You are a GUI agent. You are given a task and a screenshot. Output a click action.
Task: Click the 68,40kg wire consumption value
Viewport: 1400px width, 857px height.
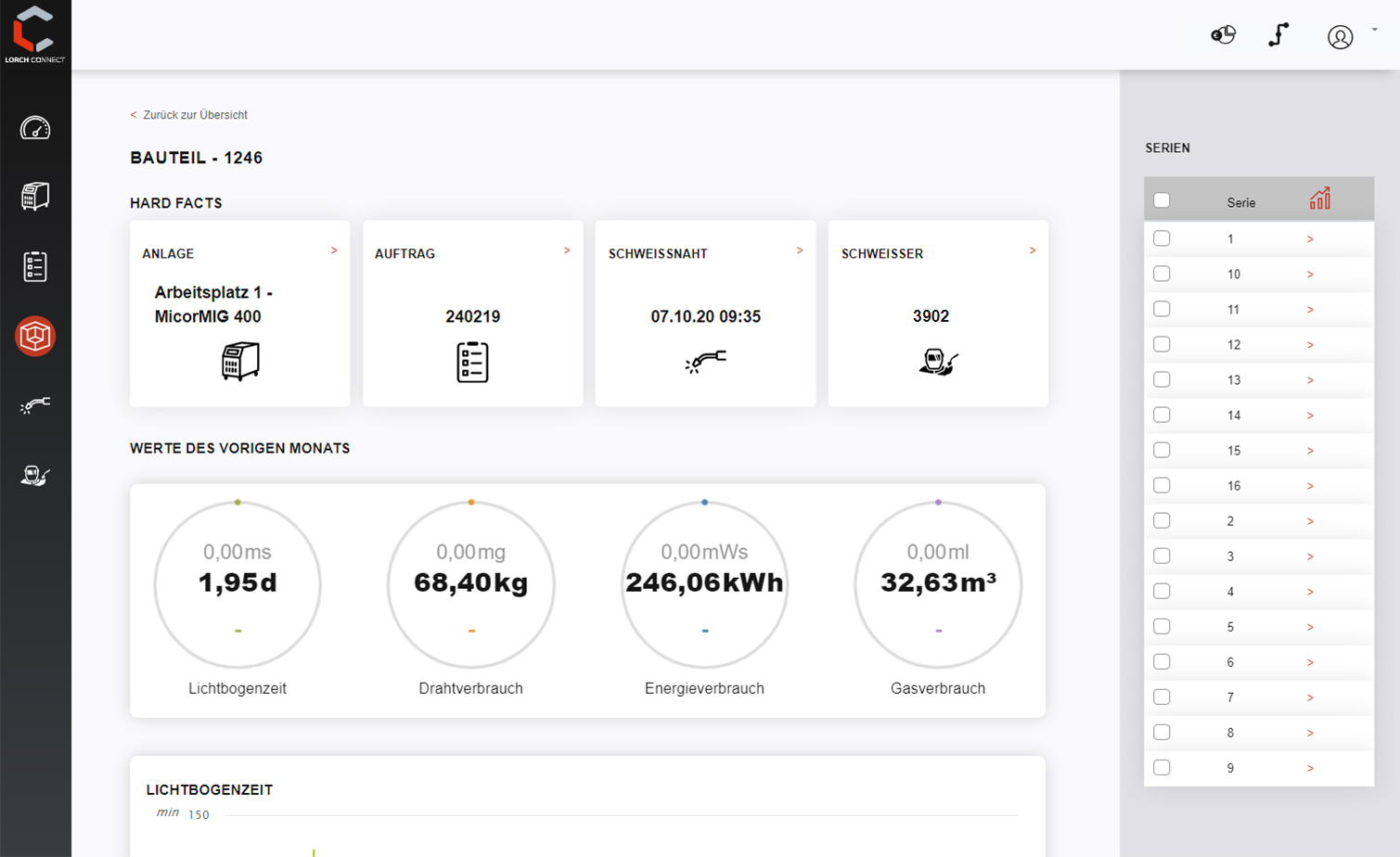click(x=471, y=582)
